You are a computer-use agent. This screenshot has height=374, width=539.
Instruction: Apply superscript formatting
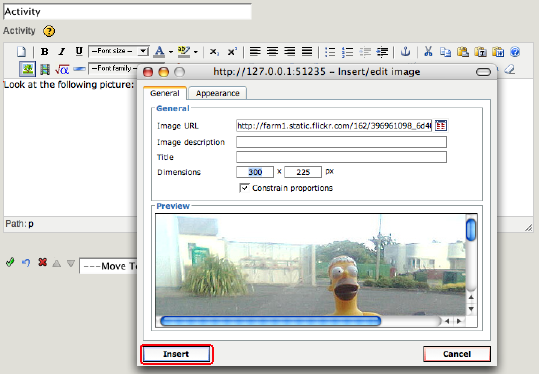coord(232,52)
